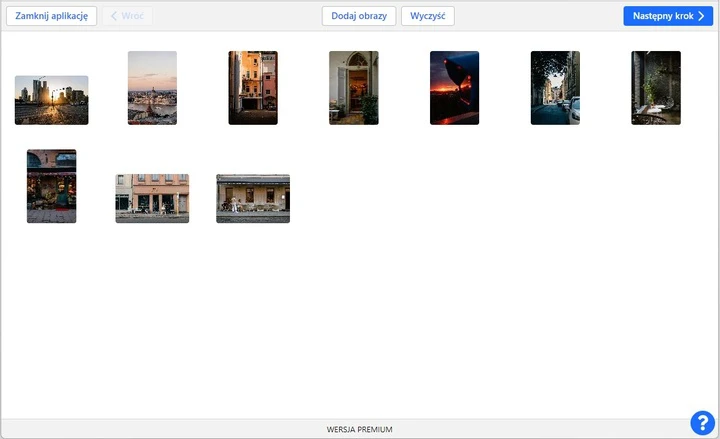Select the pink building facade thumbnail
The image size is (720, 439).
152,198
